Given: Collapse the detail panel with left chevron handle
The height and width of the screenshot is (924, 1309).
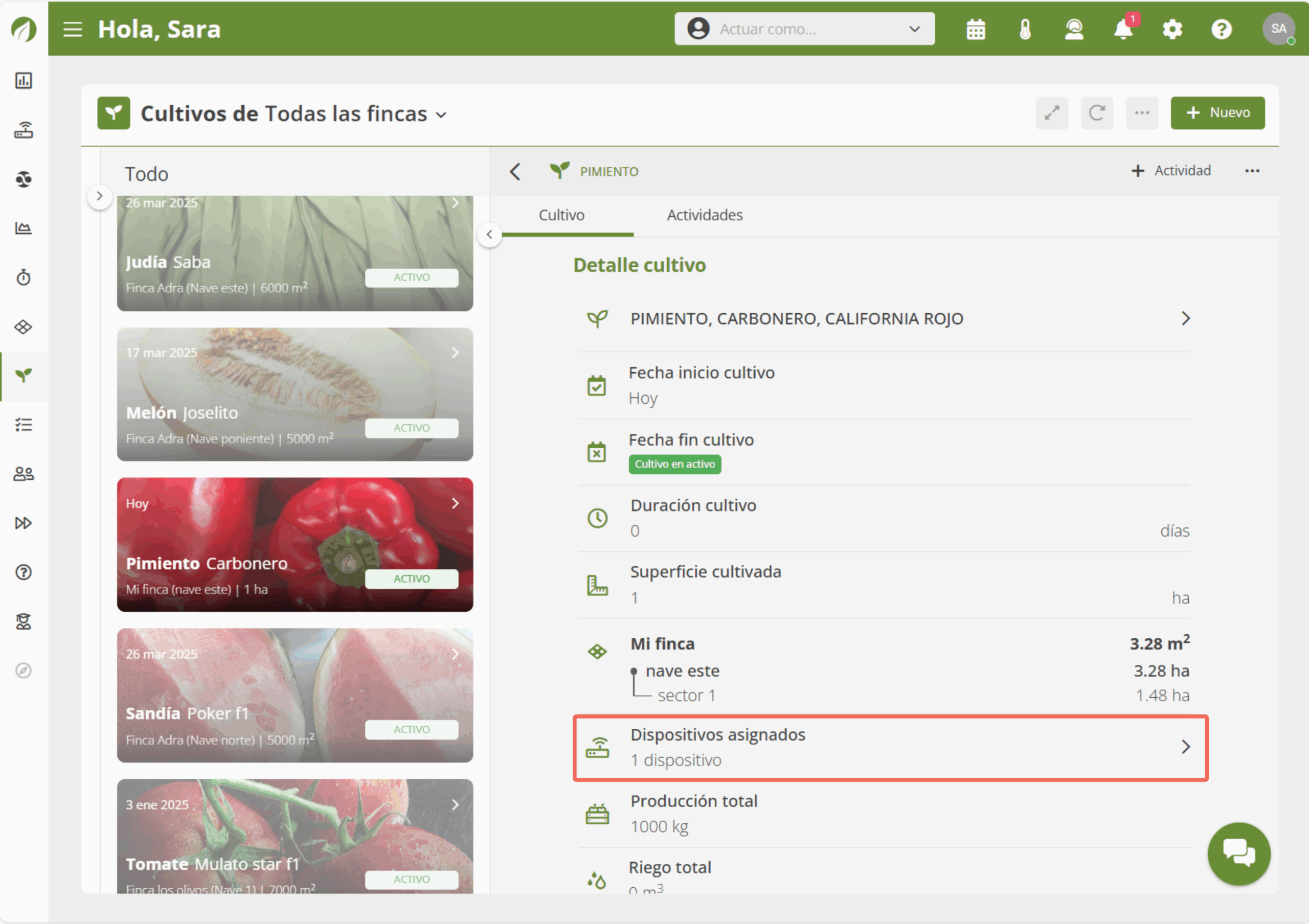Looking at the screenshot, I should pyautogui.click(x=489, y=235).
